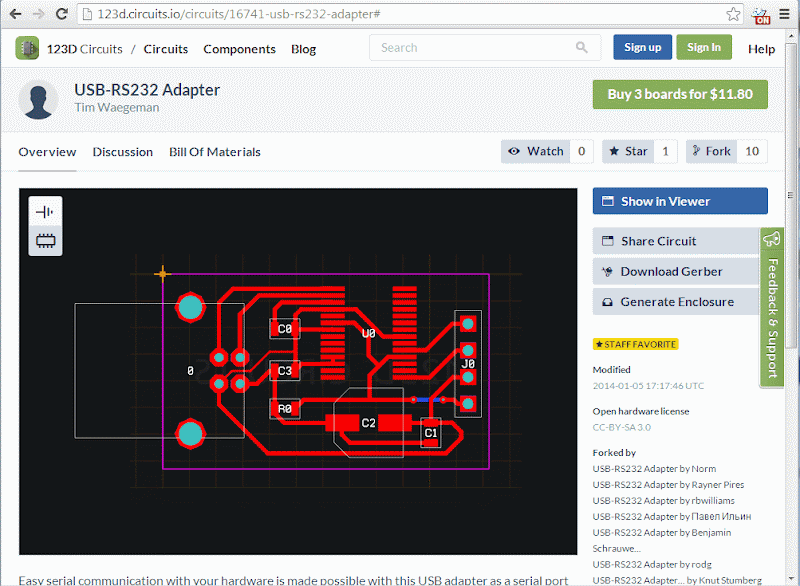The width and height of the screenshot is (800, 586).
Task: Click the STAFF FAVORITE badge
Action: 636,344
